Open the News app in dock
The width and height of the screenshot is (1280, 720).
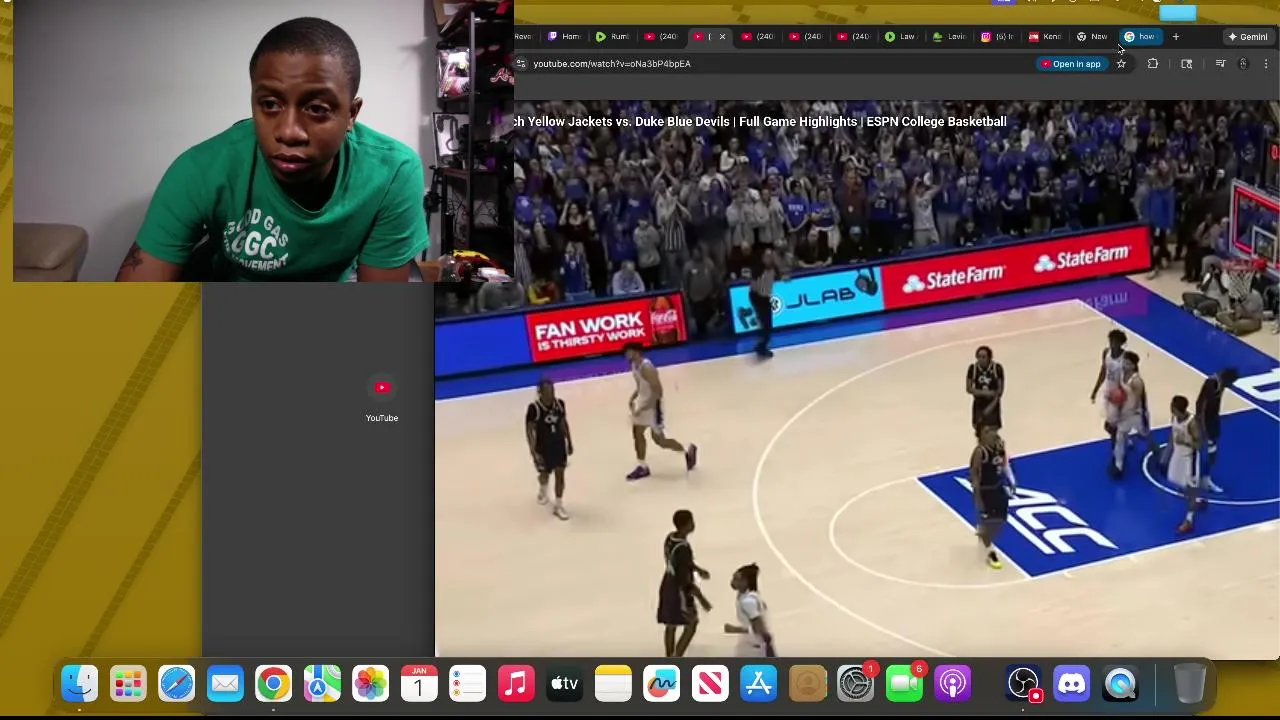point(710,684)
